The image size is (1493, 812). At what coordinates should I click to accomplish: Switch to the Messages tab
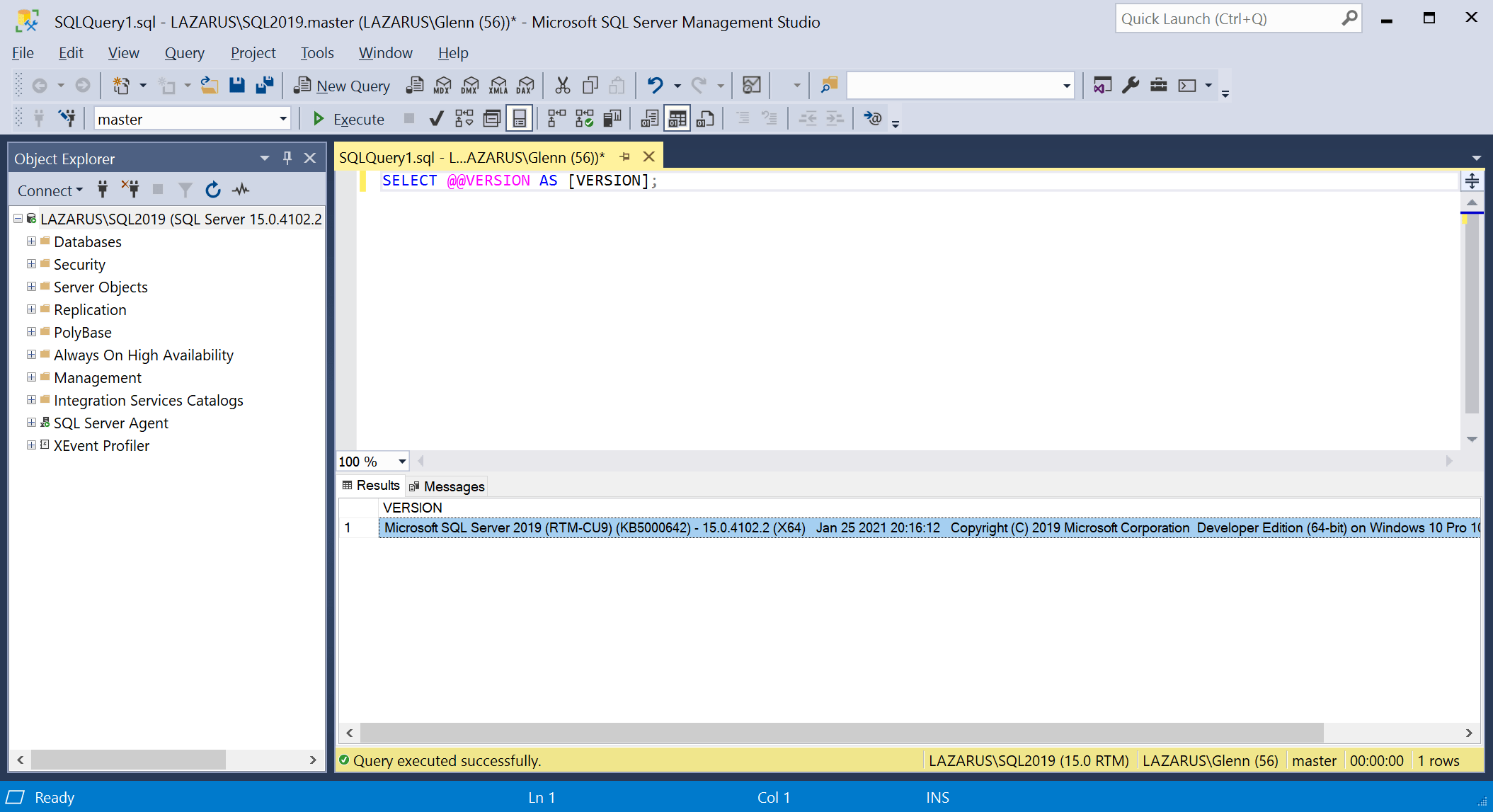447,486
